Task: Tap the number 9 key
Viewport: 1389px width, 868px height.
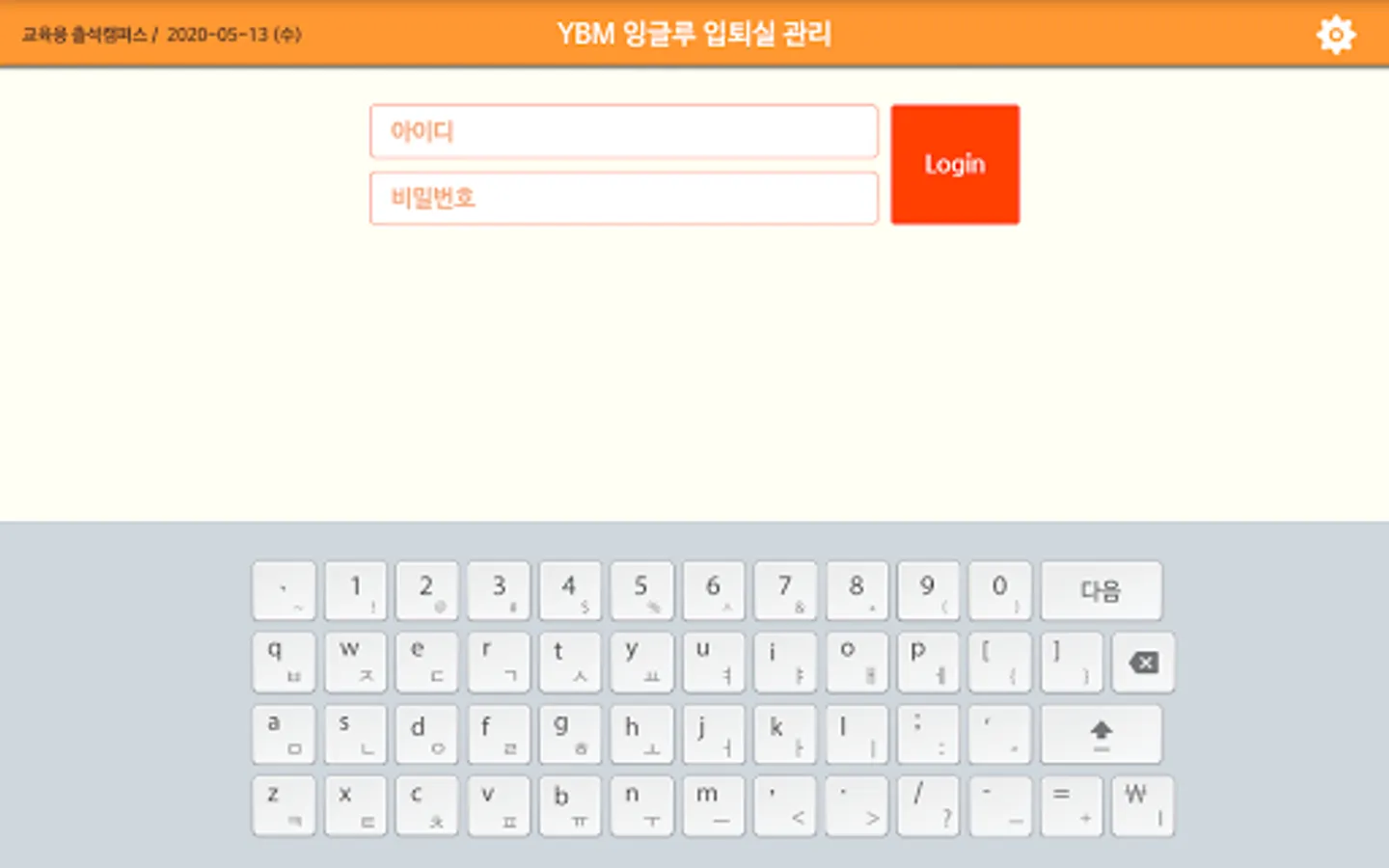Action: coord(928,590)
